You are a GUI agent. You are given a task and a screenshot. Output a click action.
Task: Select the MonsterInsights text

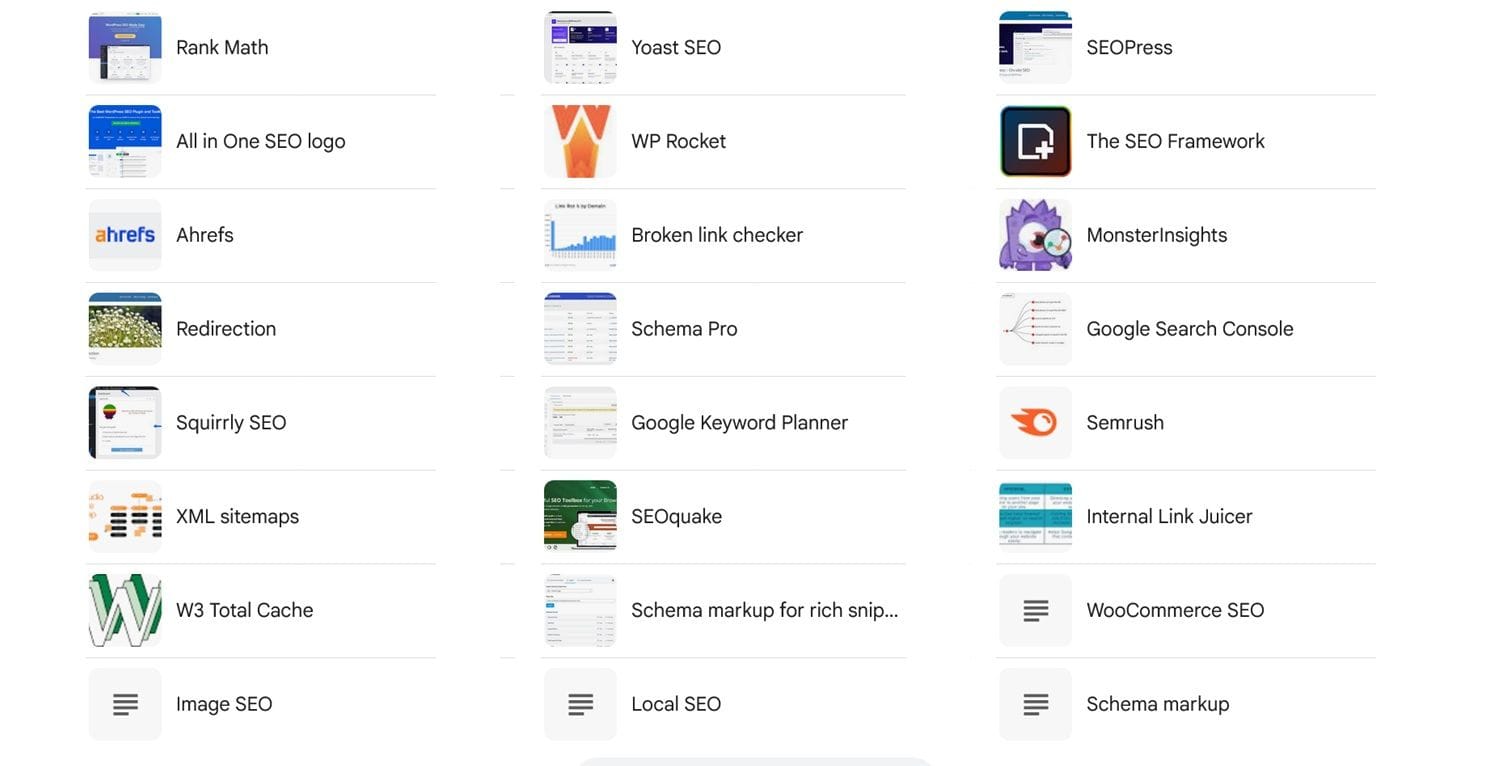[x=1157, y=236]
